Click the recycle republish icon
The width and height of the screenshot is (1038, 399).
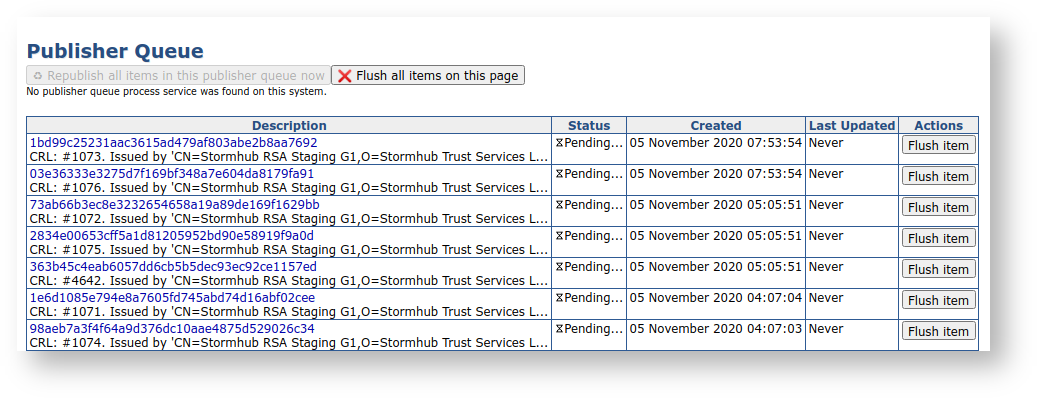(38, 76)
